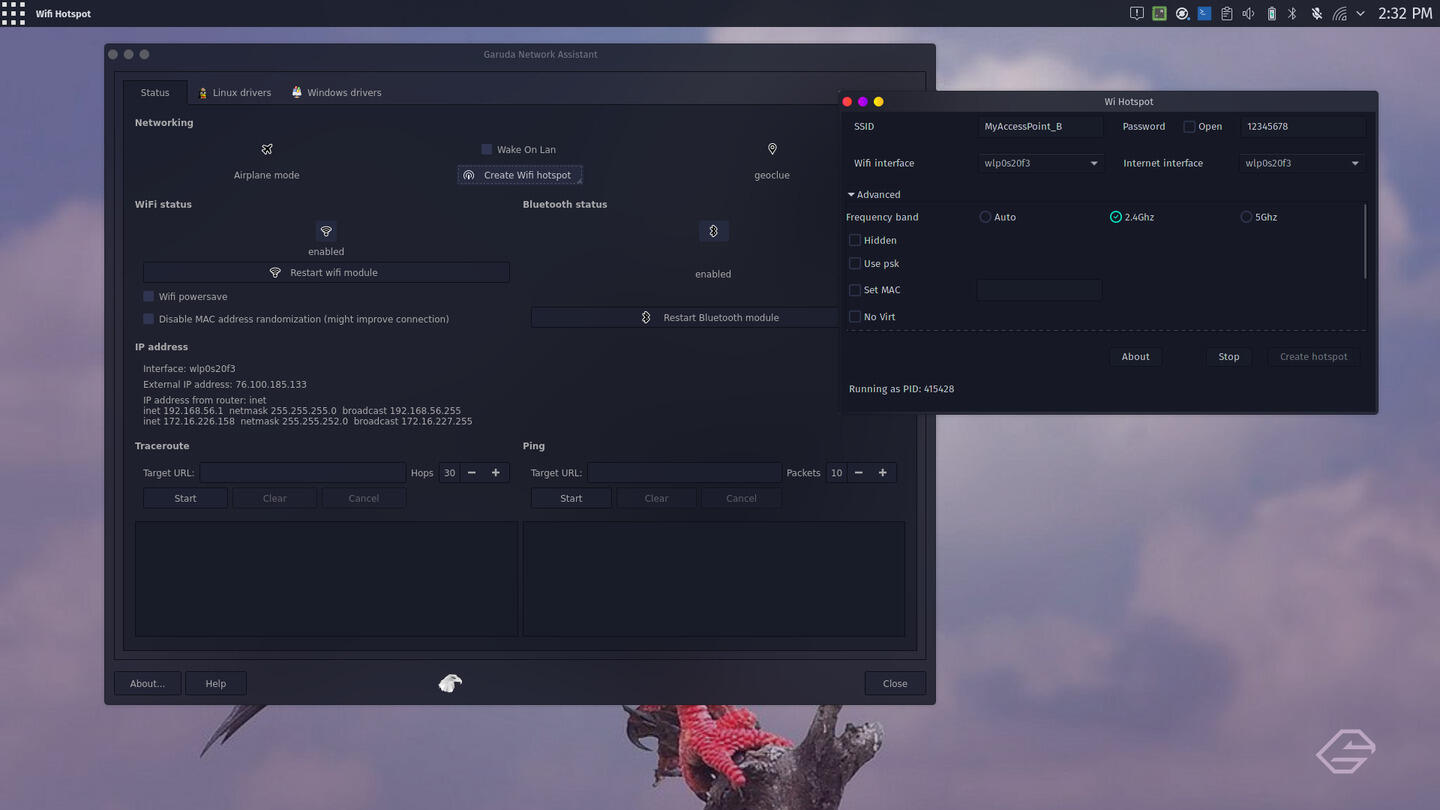Click the 2:32 PM clock
The width and height of the screenshot is (1440, 810).
tap(1405, 13)
